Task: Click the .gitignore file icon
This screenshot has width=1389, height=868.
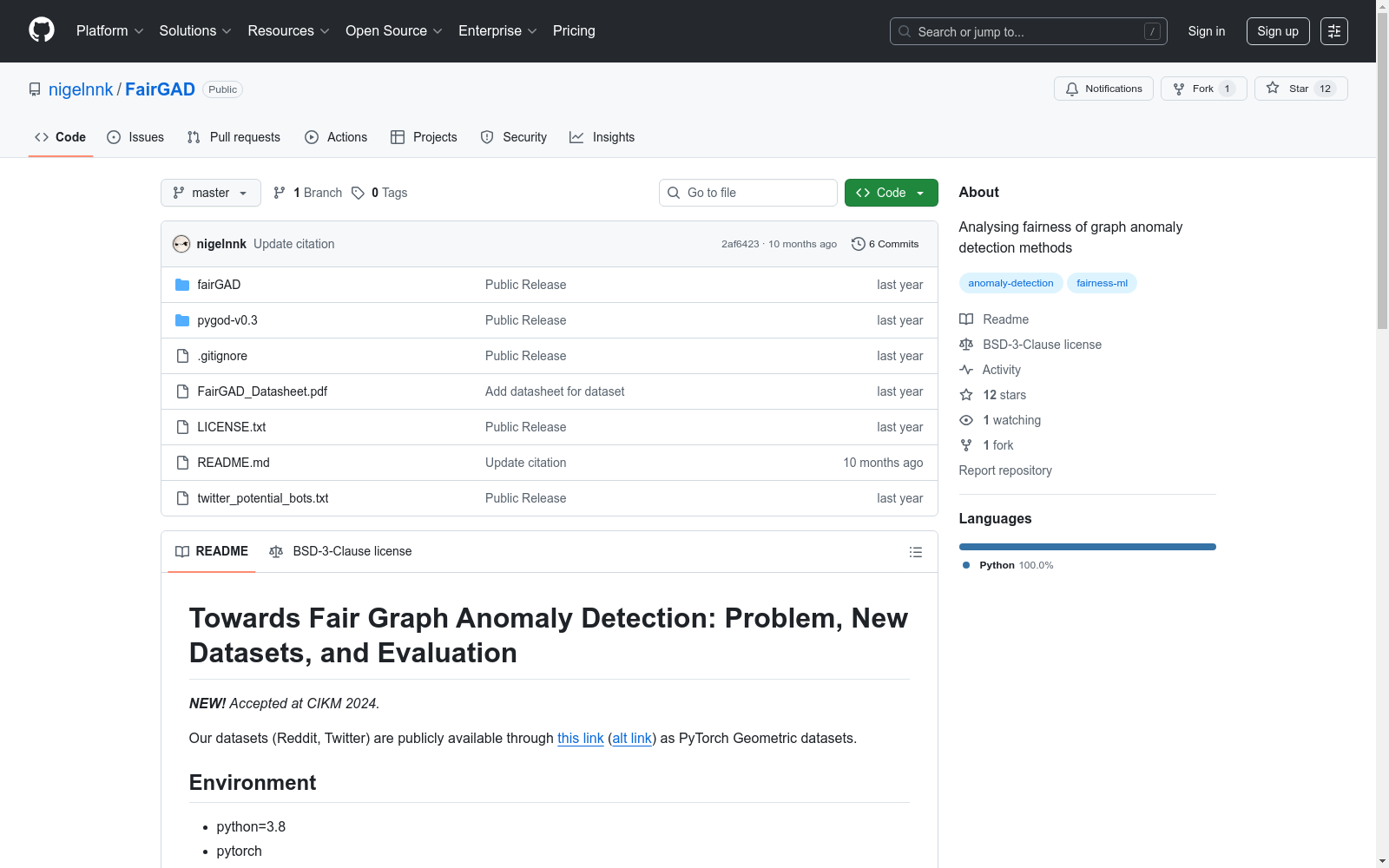Action: click(x=182, y=356)
